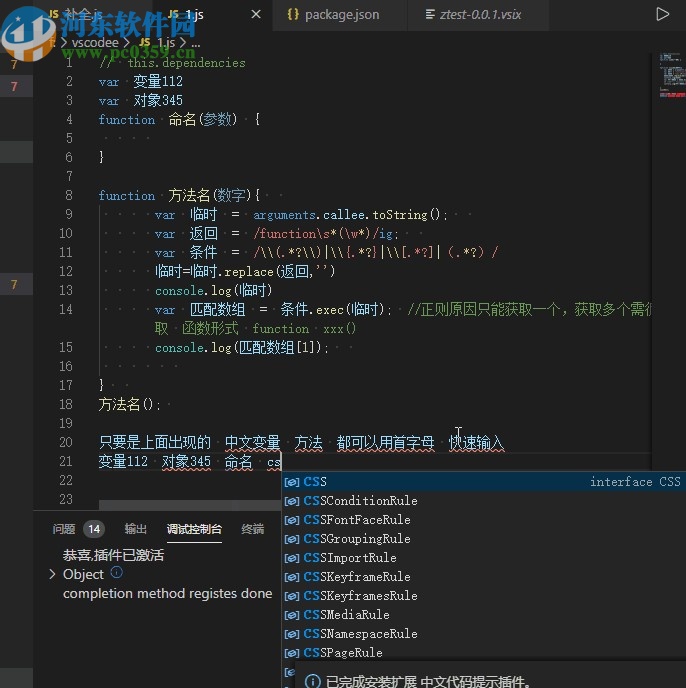This screenshot has width=686, height=688.
Task: Click the file icon on ztest vsix tab
Action: point(430,14)
